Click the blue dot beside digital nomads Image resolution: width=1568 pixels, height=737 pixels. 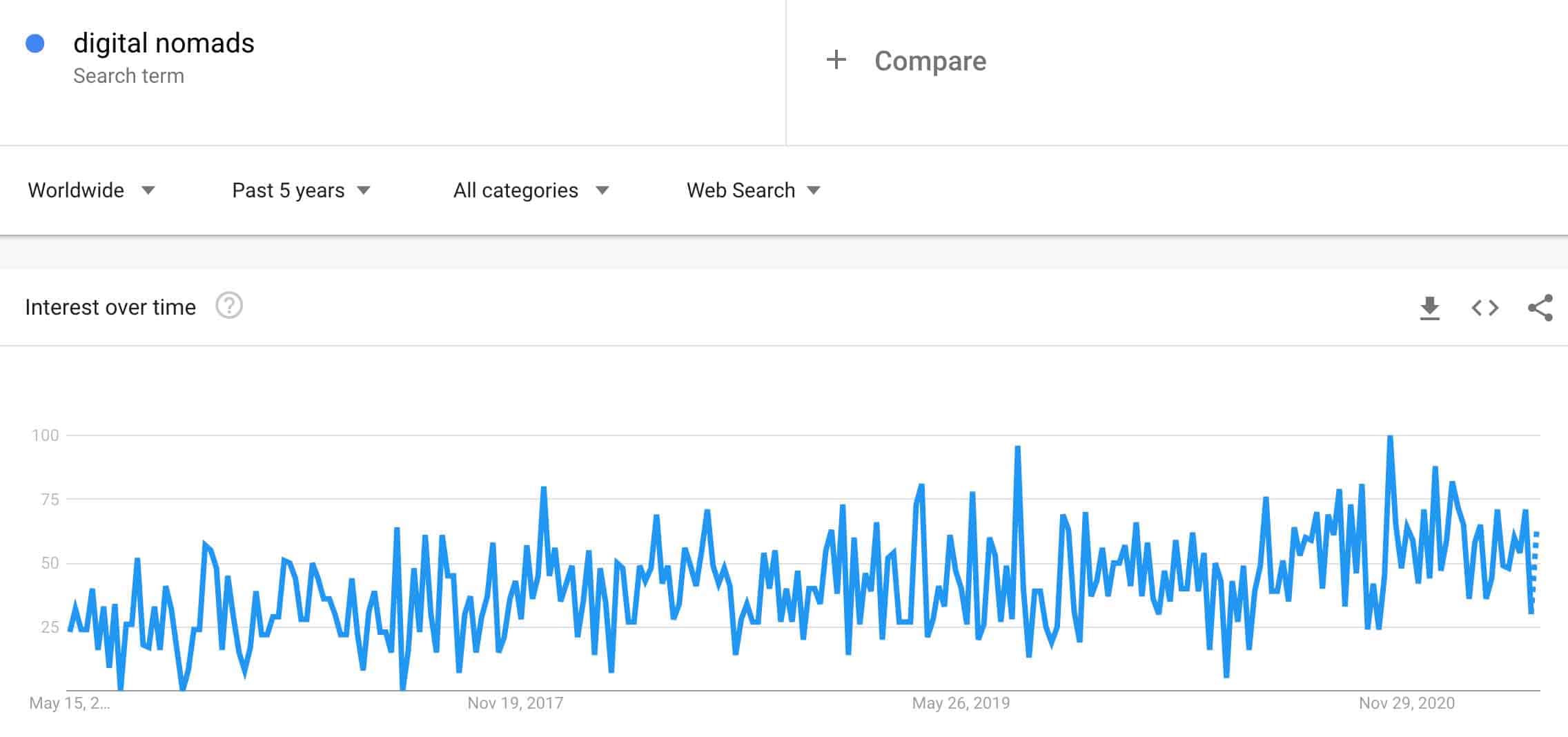[x=34, y=43]
